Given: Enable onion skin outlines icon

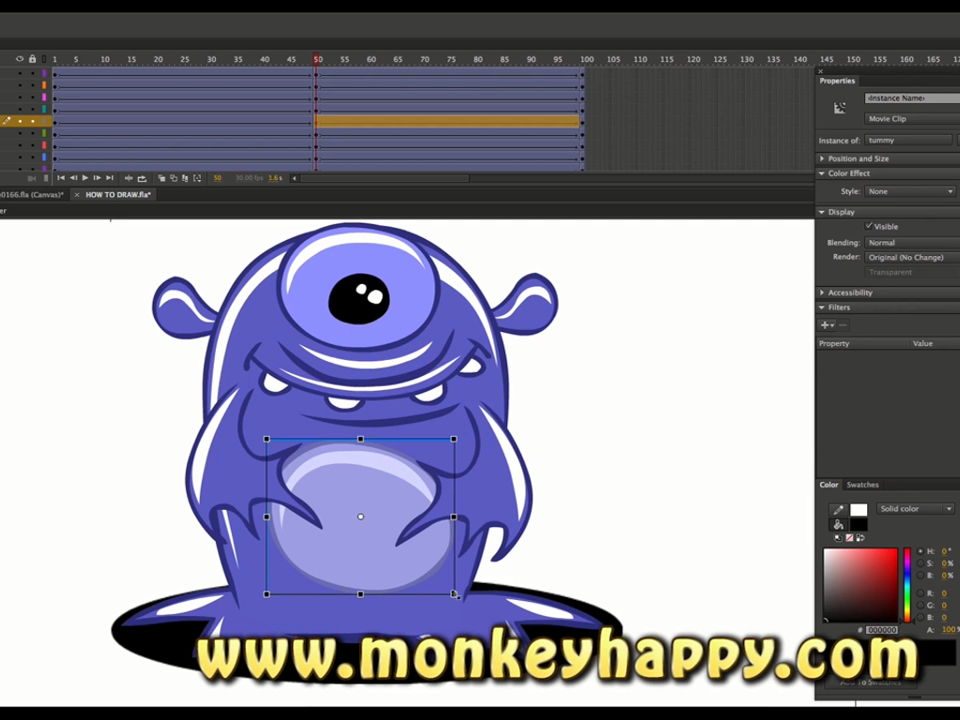Looking at the screenshot, I should (x=173, y=178).
